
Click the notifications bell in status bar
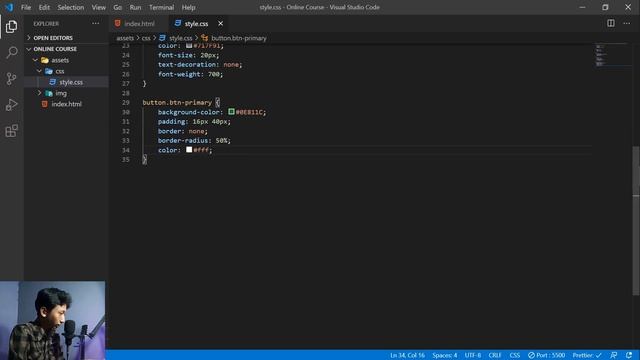pos(629,355)
